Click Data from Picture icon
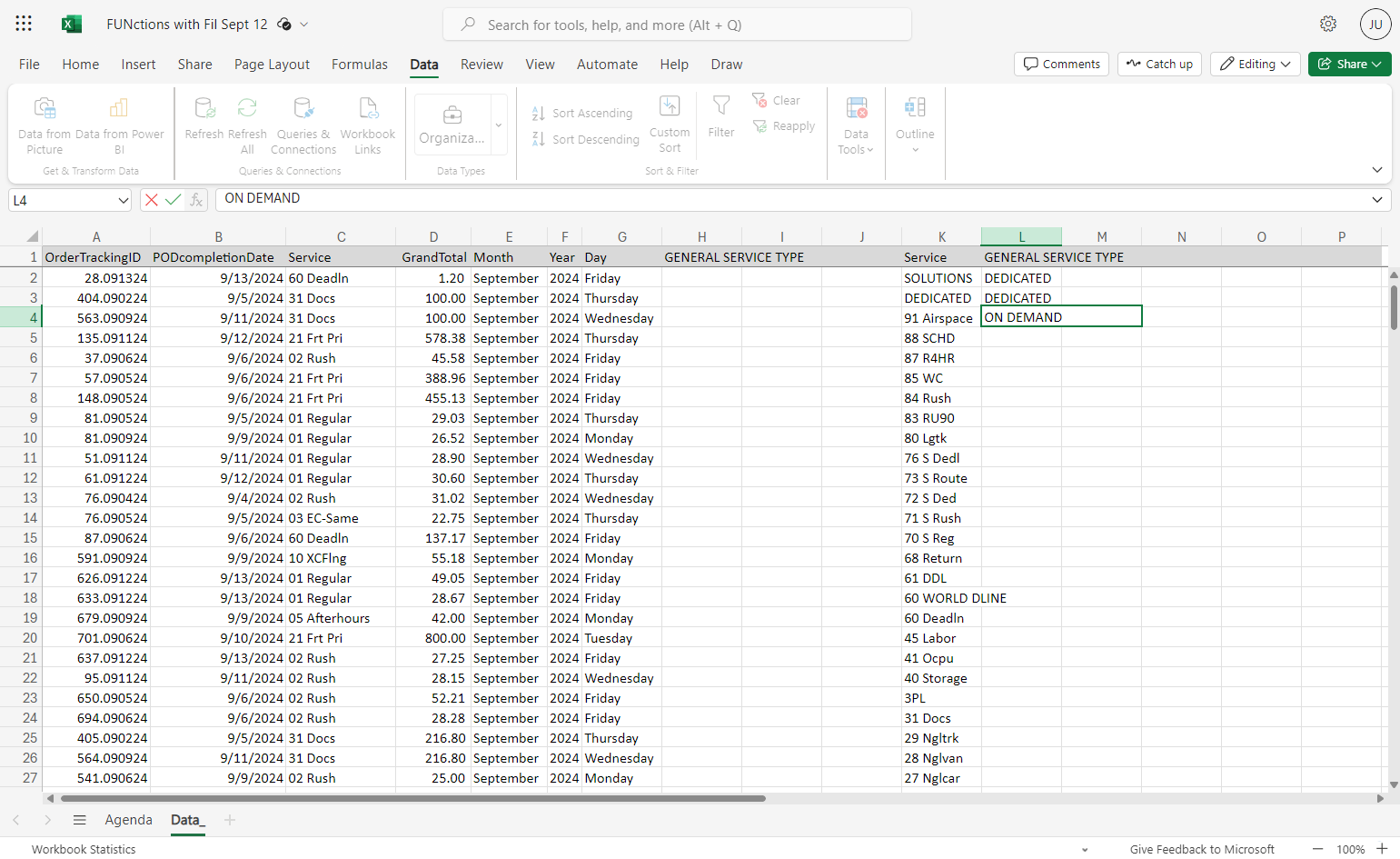 pos(45,108)
